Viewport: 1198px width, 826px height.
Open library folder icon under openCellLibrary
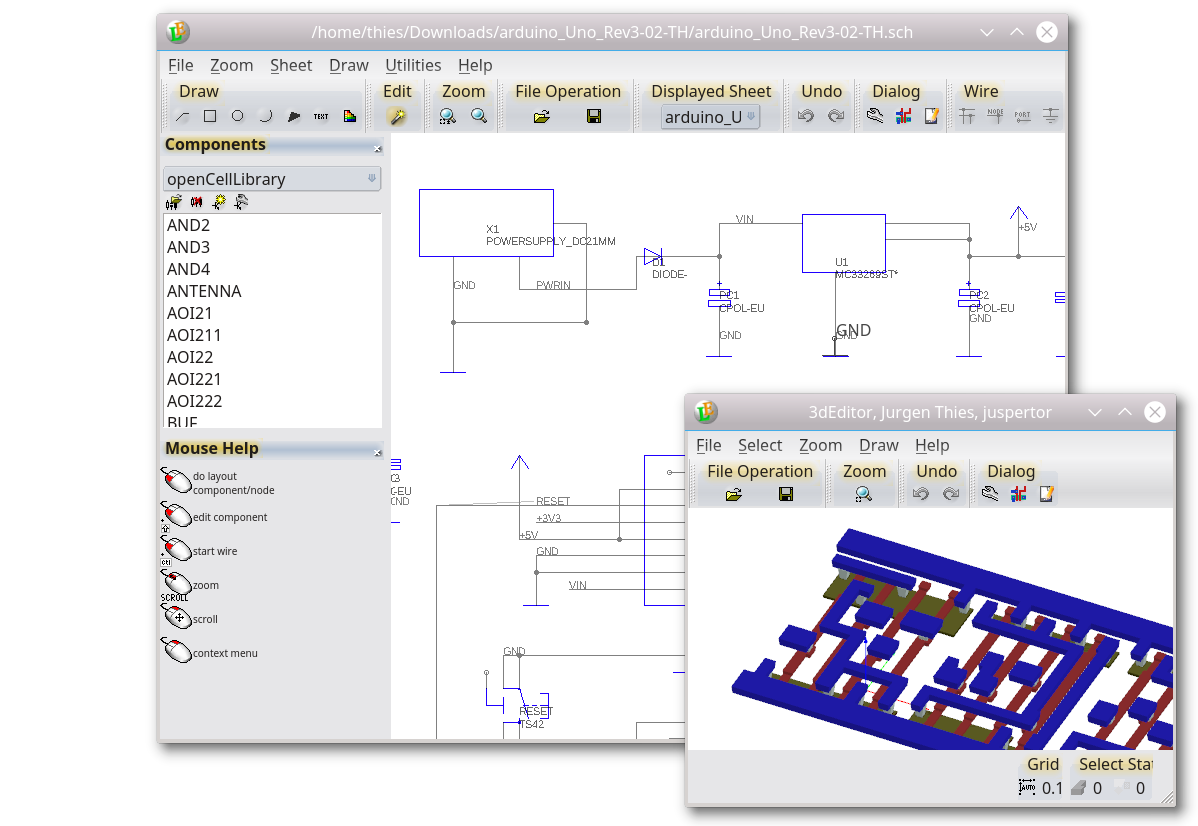pos(173,202)
